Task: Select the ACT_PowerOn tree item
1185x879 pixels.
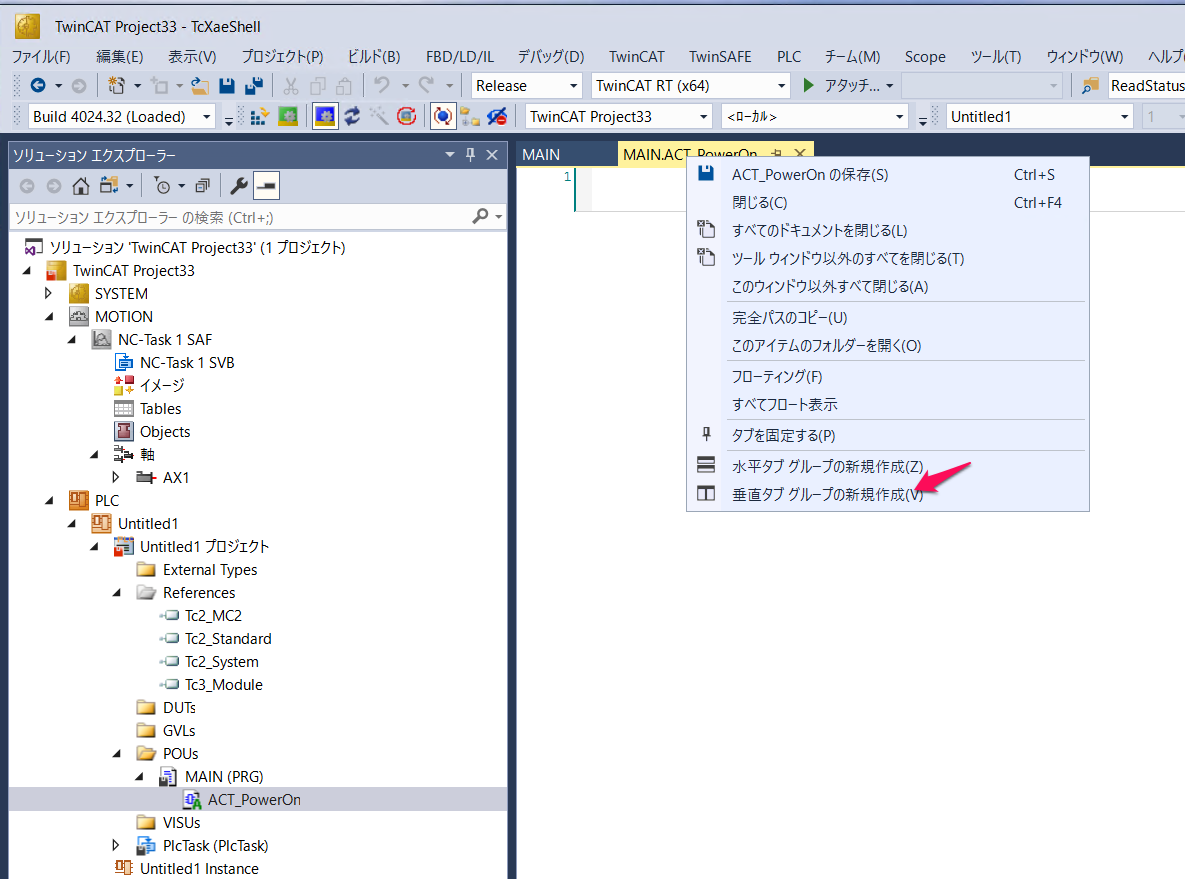Action: (254, 800)
